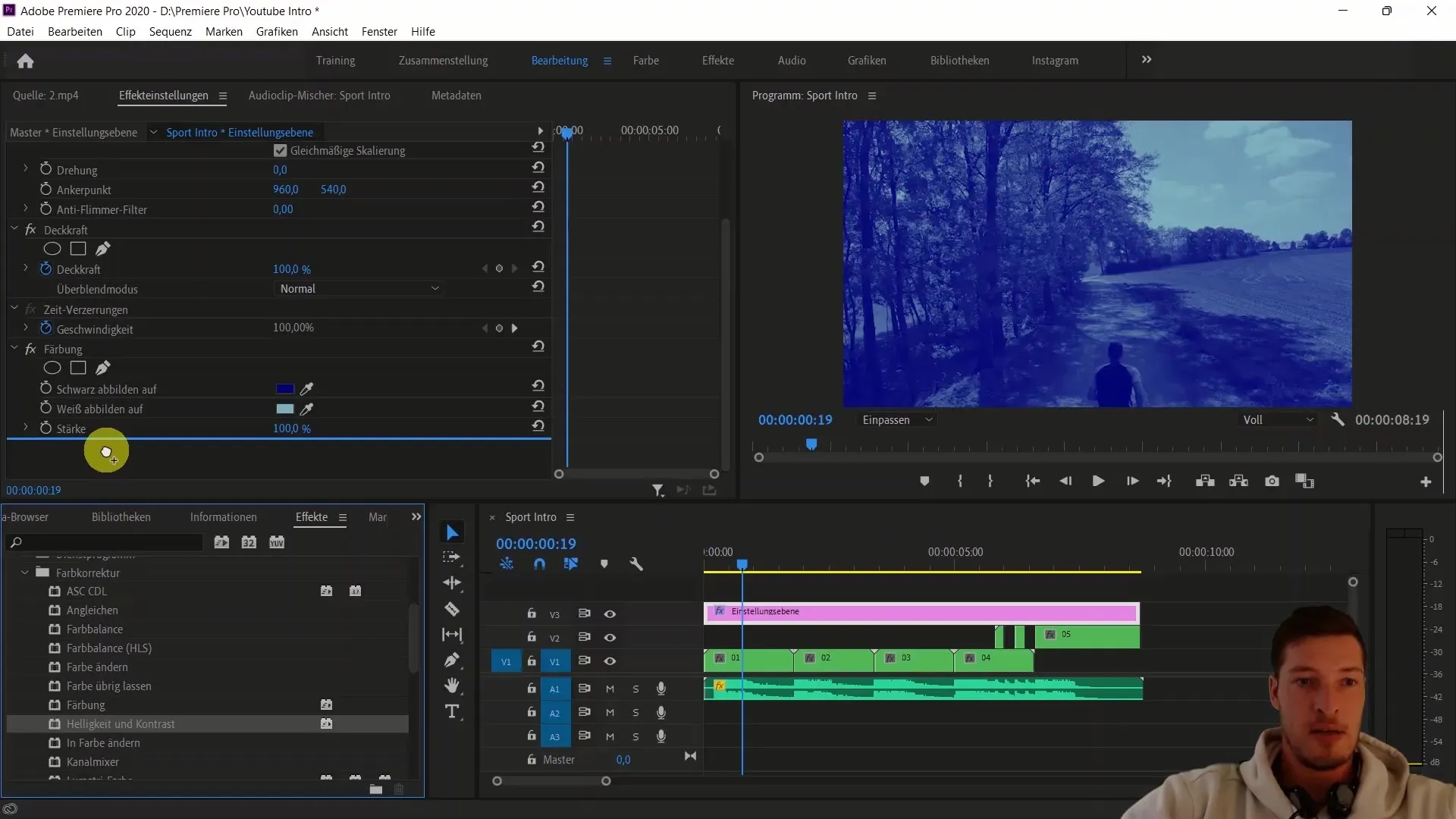Toggle V3 track visibility eye
Viewport: 1456px width, 819px height.
pos(610,614)
